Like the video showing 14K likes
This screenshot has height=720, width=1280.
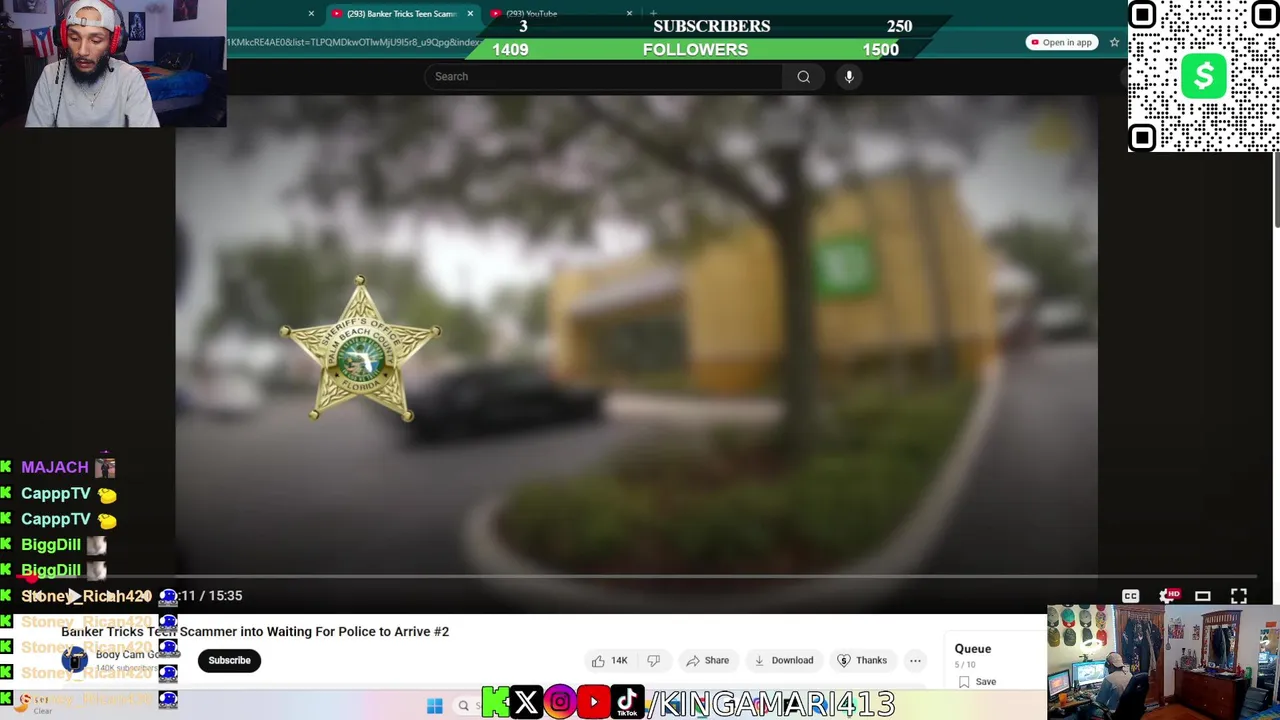609,660
